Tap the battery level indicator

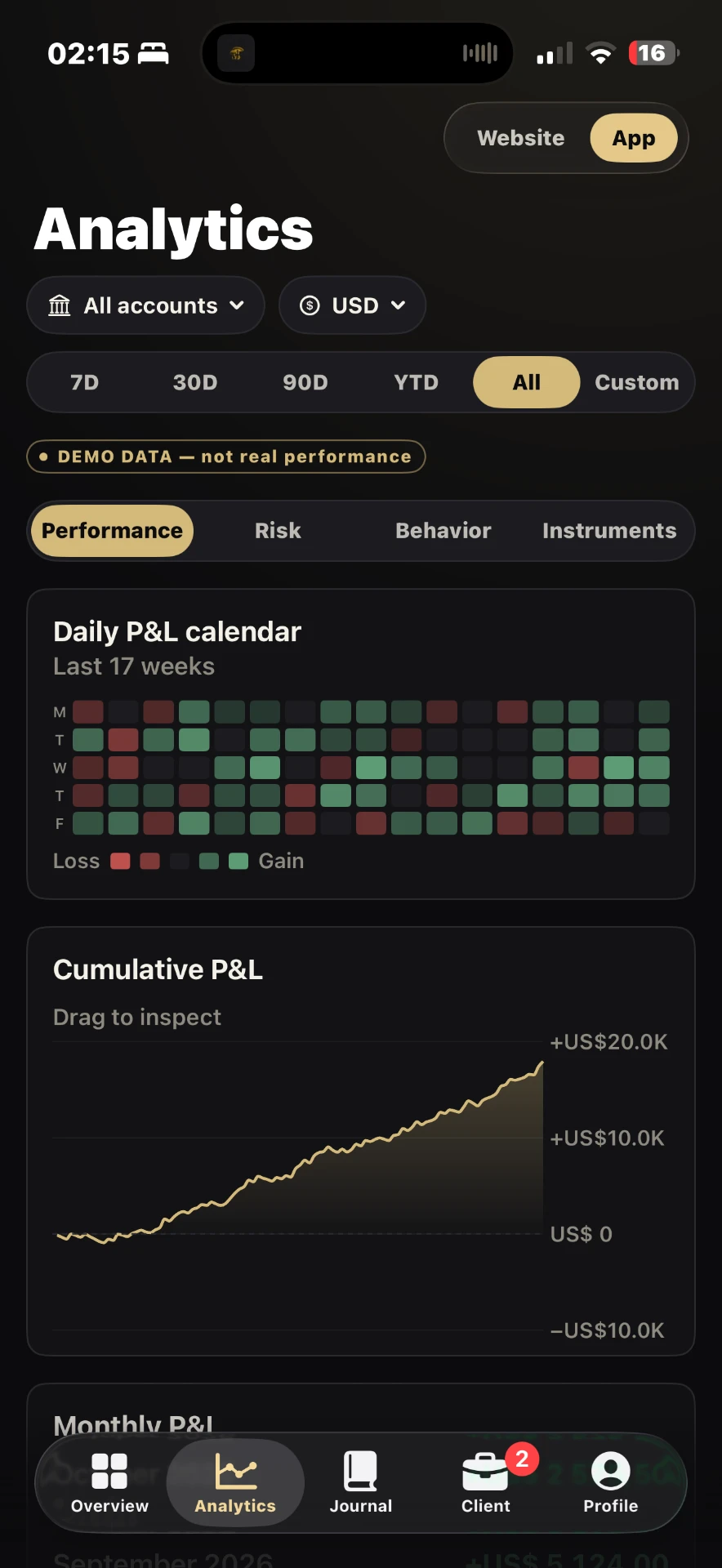coord(653,53)
